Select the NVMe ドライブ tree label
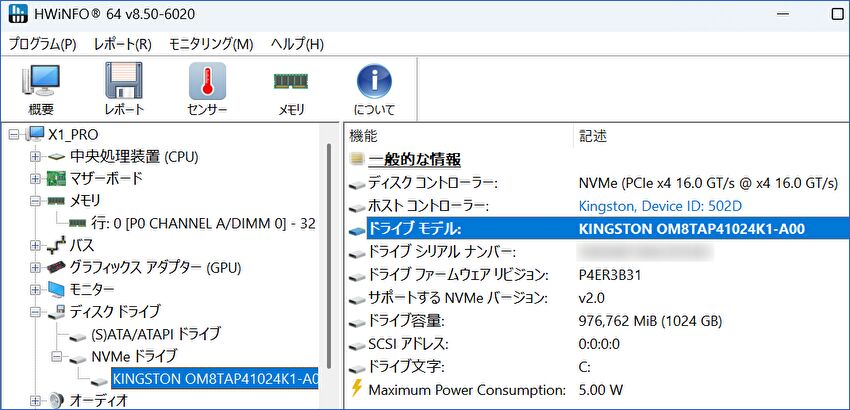Viewport: 850px width, 410px height. 134,356
